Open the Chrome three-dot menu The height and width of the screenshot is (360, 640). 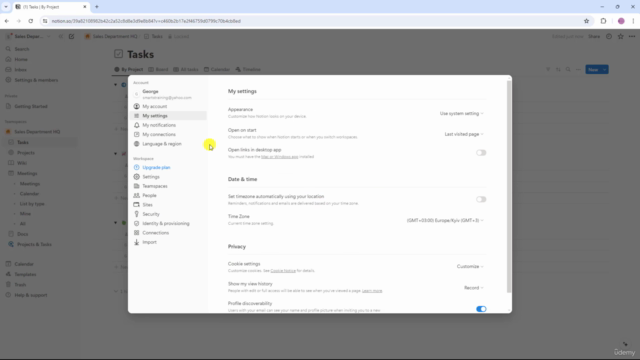[x=633, y=21]
